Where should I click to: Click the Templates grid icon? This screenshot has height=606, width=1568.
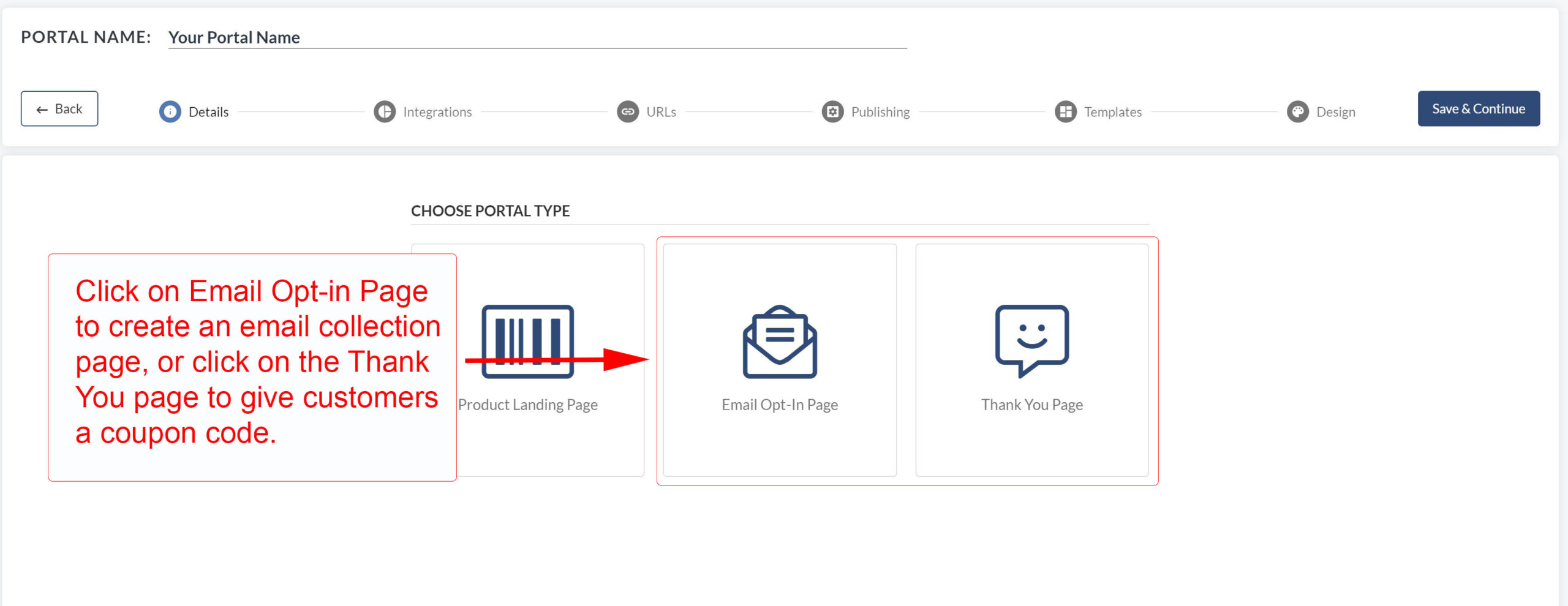pyautogui.click(x=1065, y=111)
